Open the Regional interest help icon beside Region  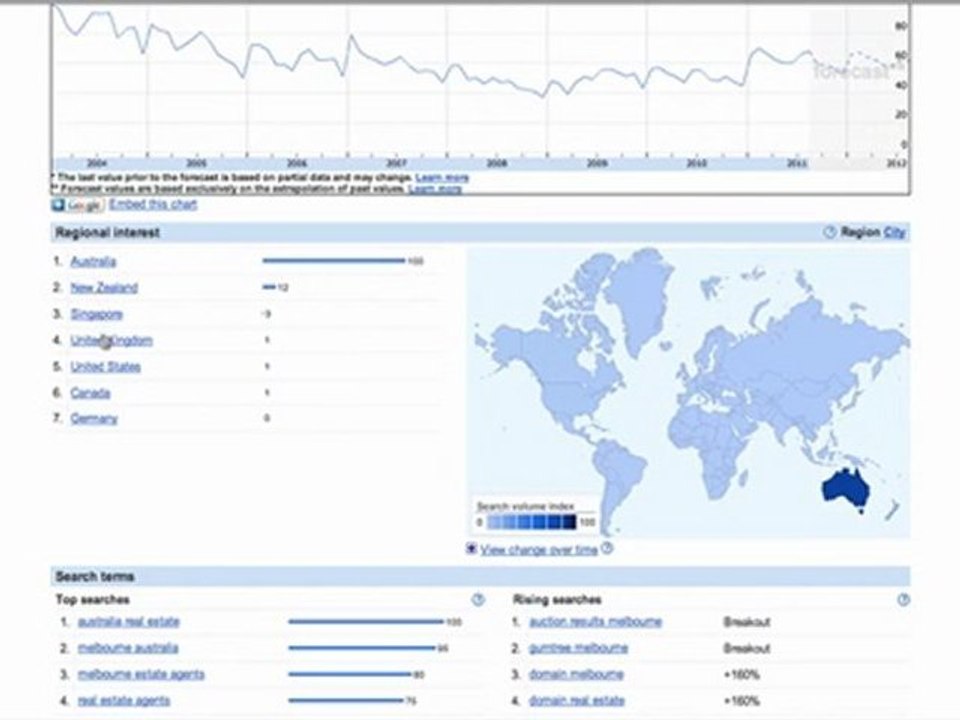click(829, 232)
